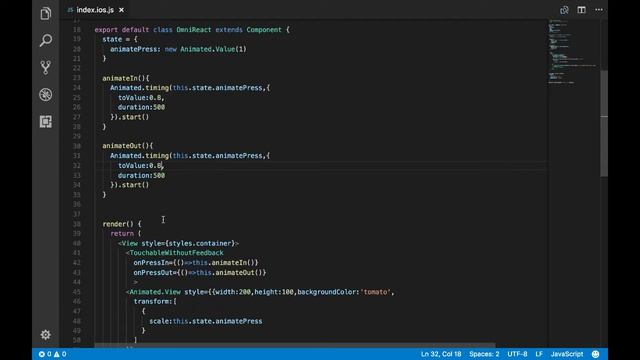Open the More Actions ellipsis menu
The width and height of the screenshot is (640, 360).
click(599, 10)
